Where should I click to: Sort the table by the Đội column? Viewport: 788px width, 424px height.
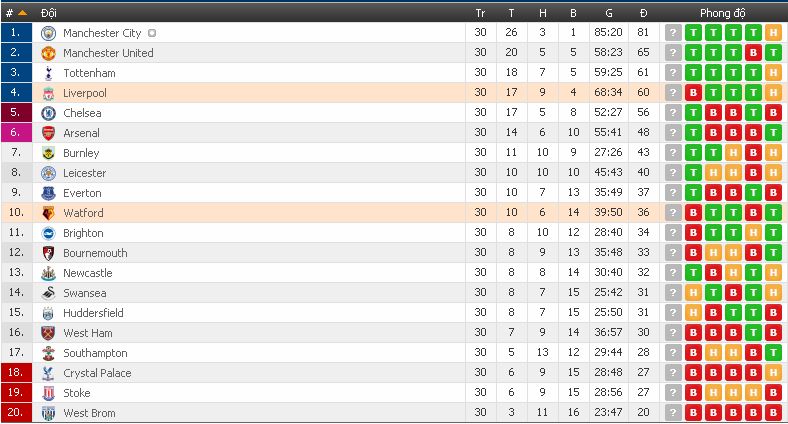pos(49,13)
